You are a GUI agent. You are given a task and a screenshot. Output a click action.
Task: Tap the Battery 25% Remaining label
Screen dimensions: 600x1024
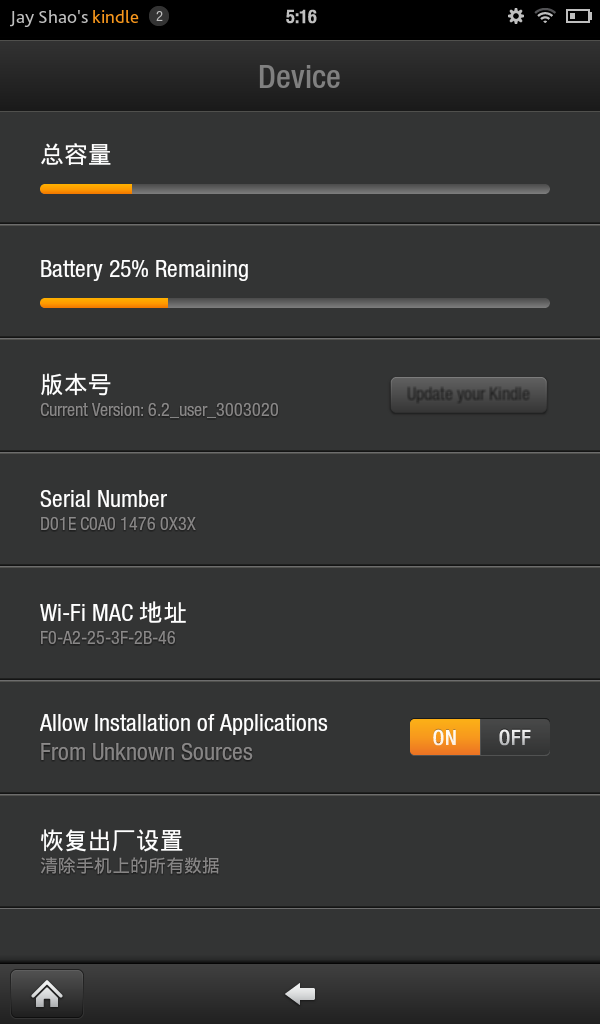144,269
